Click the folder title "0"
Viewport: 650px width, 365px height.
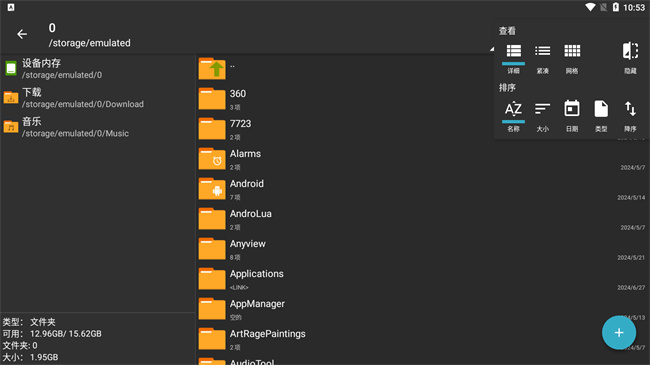[x=52, y=28]
